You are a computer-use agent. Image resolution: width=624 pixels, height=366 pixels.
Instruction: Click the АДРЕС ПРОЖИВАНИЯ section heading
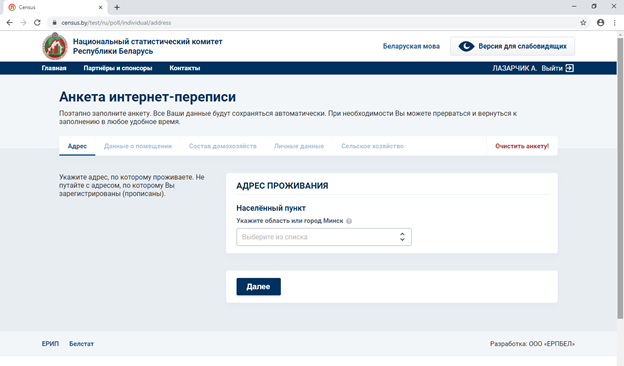pyautogui.click(x=282, y=186)
